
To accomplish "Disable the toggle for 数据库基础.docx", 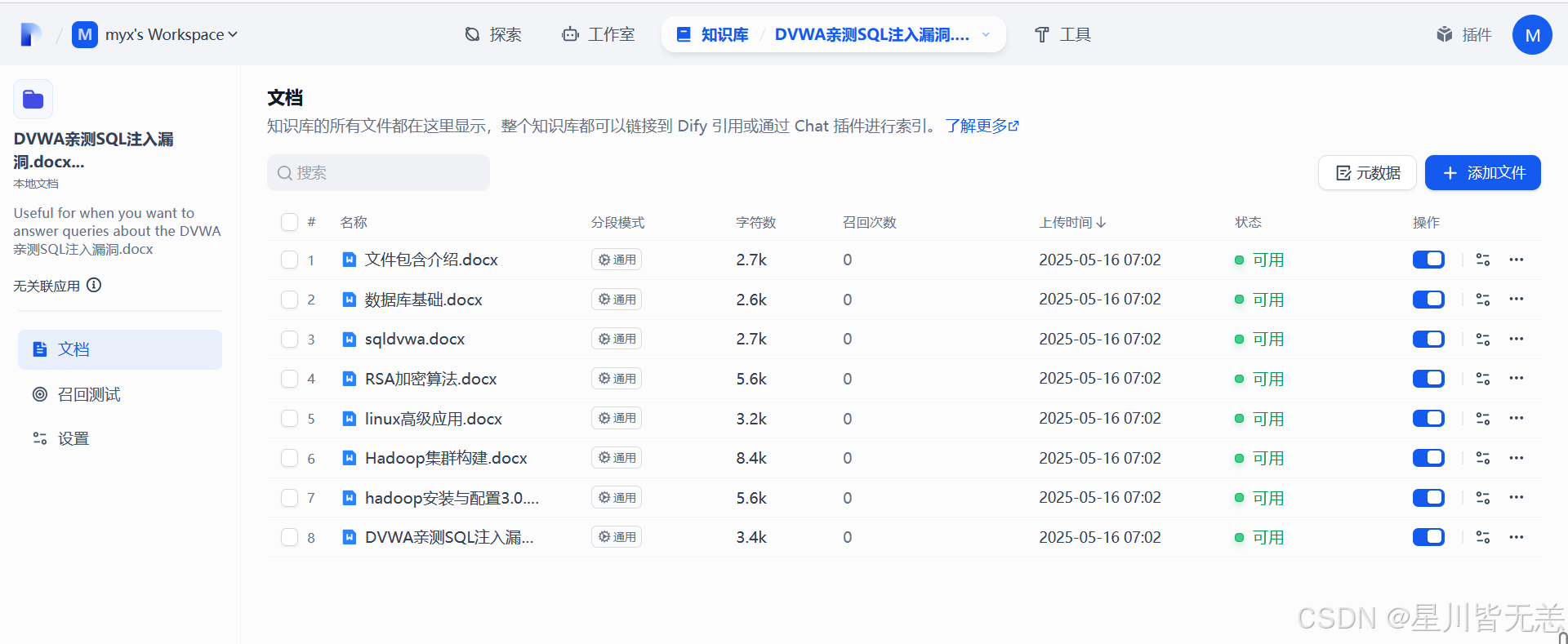I will click(x=1428, y=300).
